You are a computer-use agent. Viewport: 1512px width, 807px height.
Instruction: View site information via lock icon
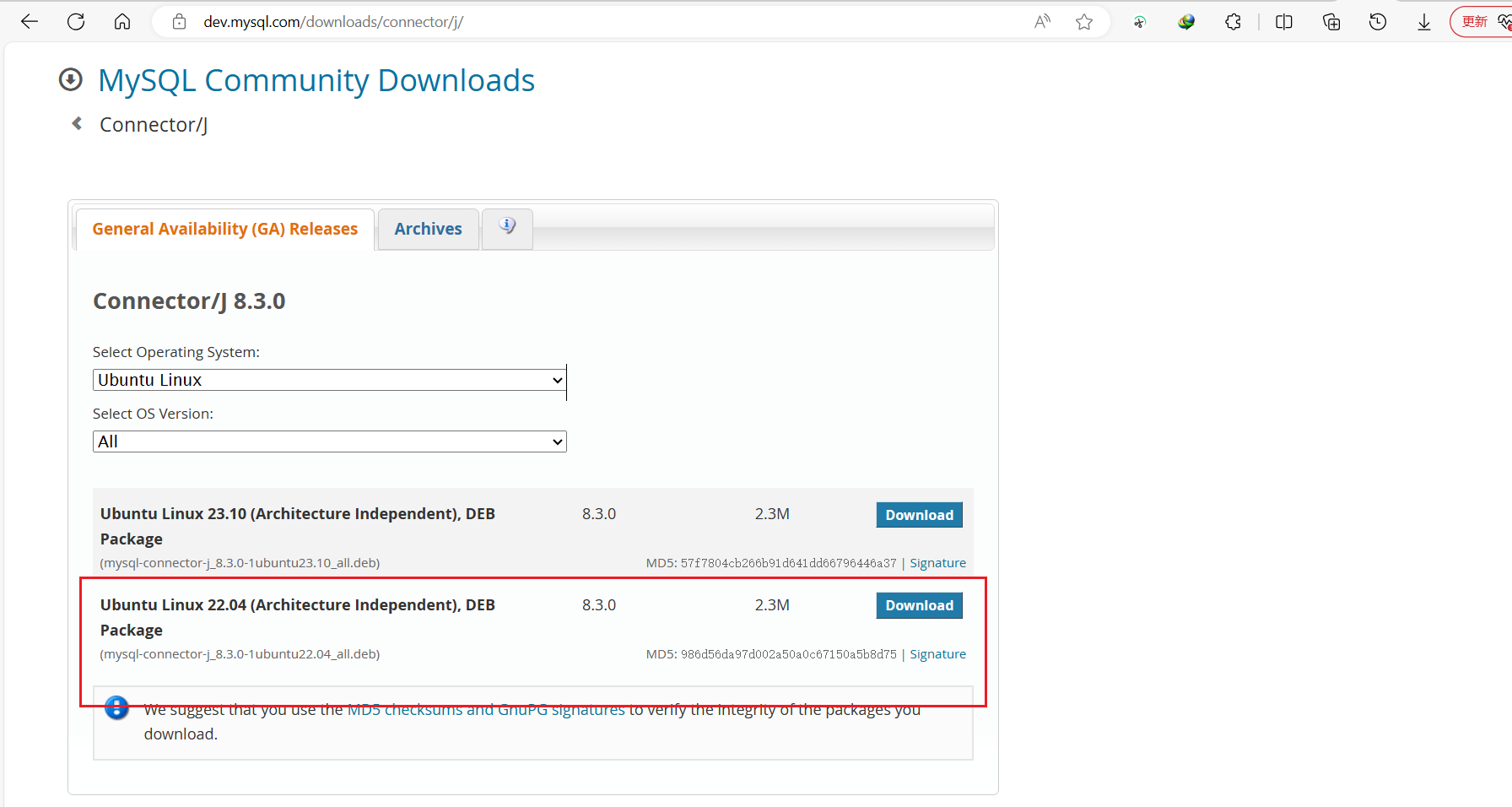(x=179, y=22)
